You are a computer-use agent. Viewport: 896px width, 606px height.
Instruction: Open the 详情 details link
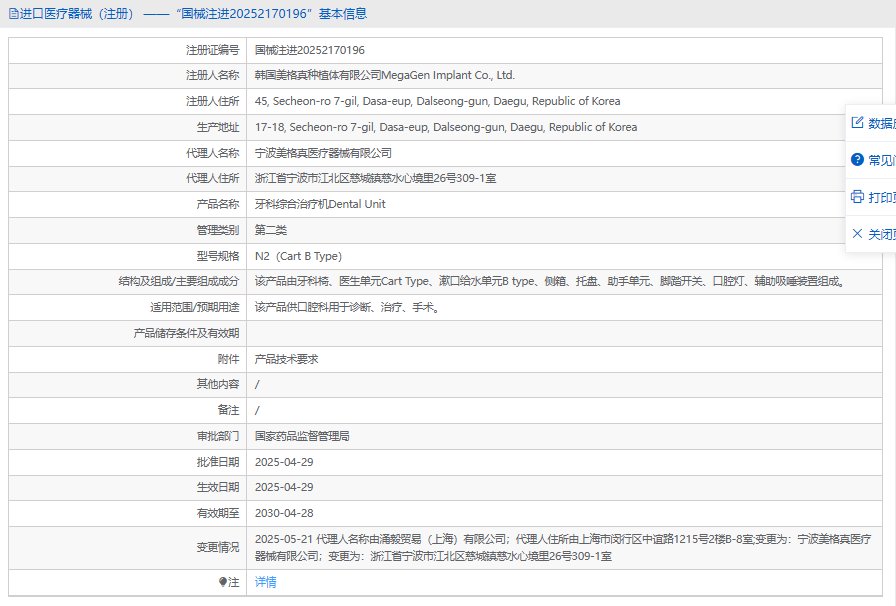click(265, 582)
